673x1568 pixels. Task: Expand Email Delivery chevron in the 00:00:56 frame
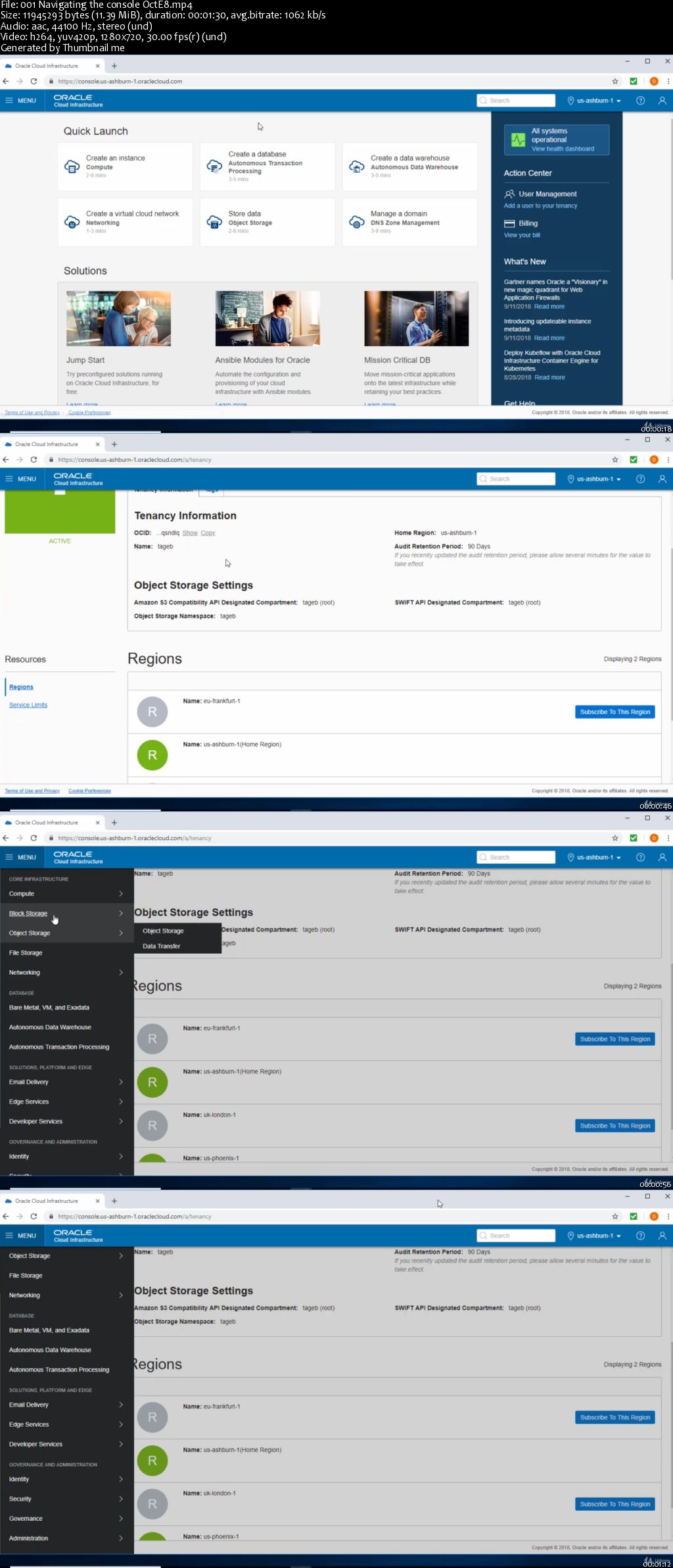[121, 1082]
